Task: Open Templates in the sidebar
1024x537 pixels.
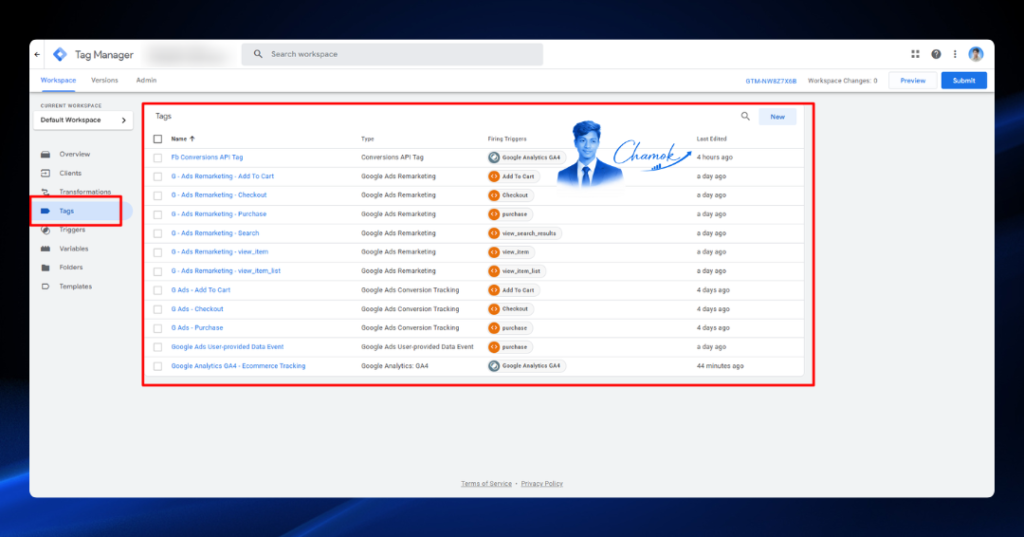Action: click(x=75, y=287)
